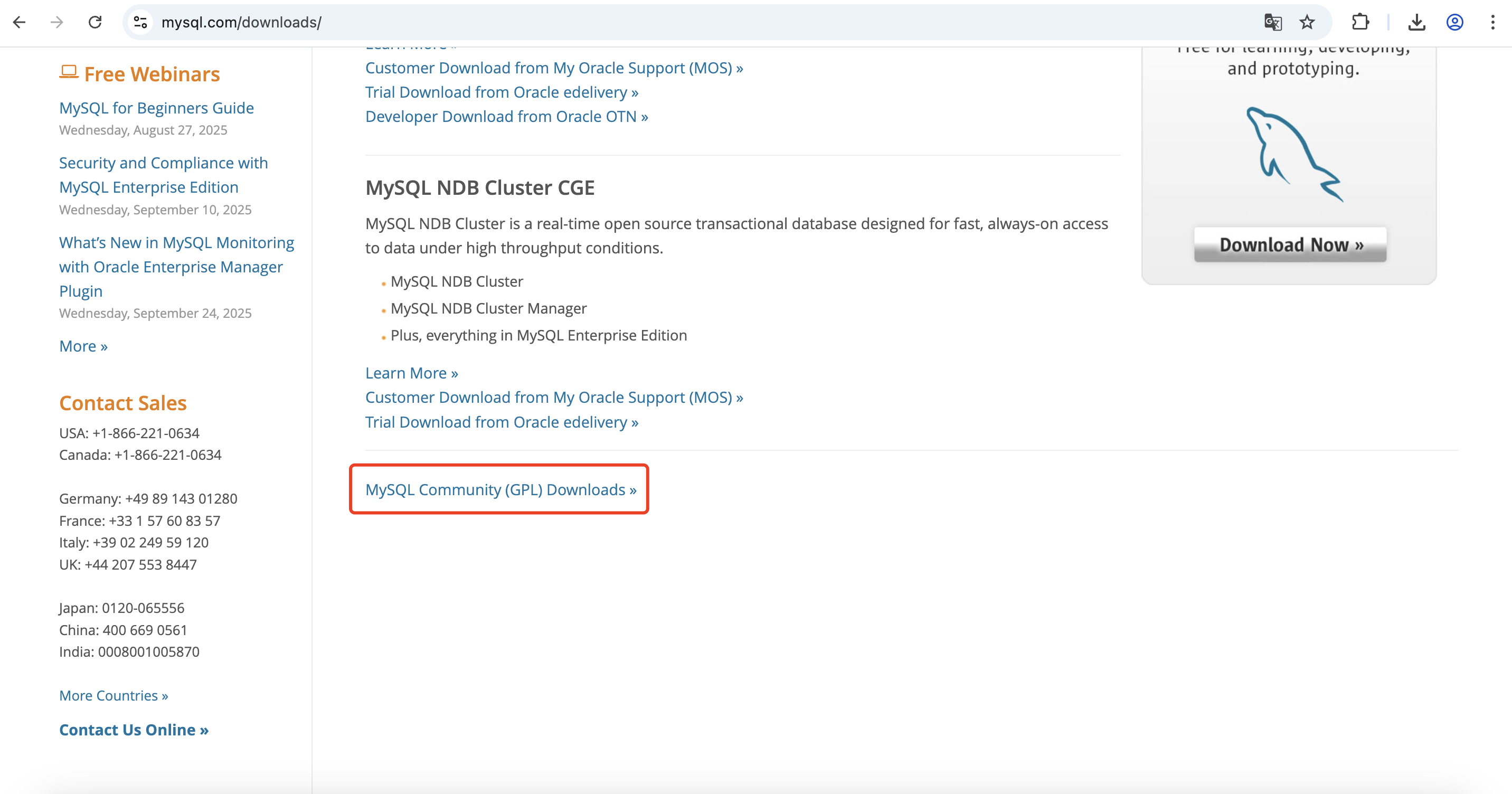Click Contact Us Online » link
The width and height of the screenshot is (1512, 794).
[134, 730]
